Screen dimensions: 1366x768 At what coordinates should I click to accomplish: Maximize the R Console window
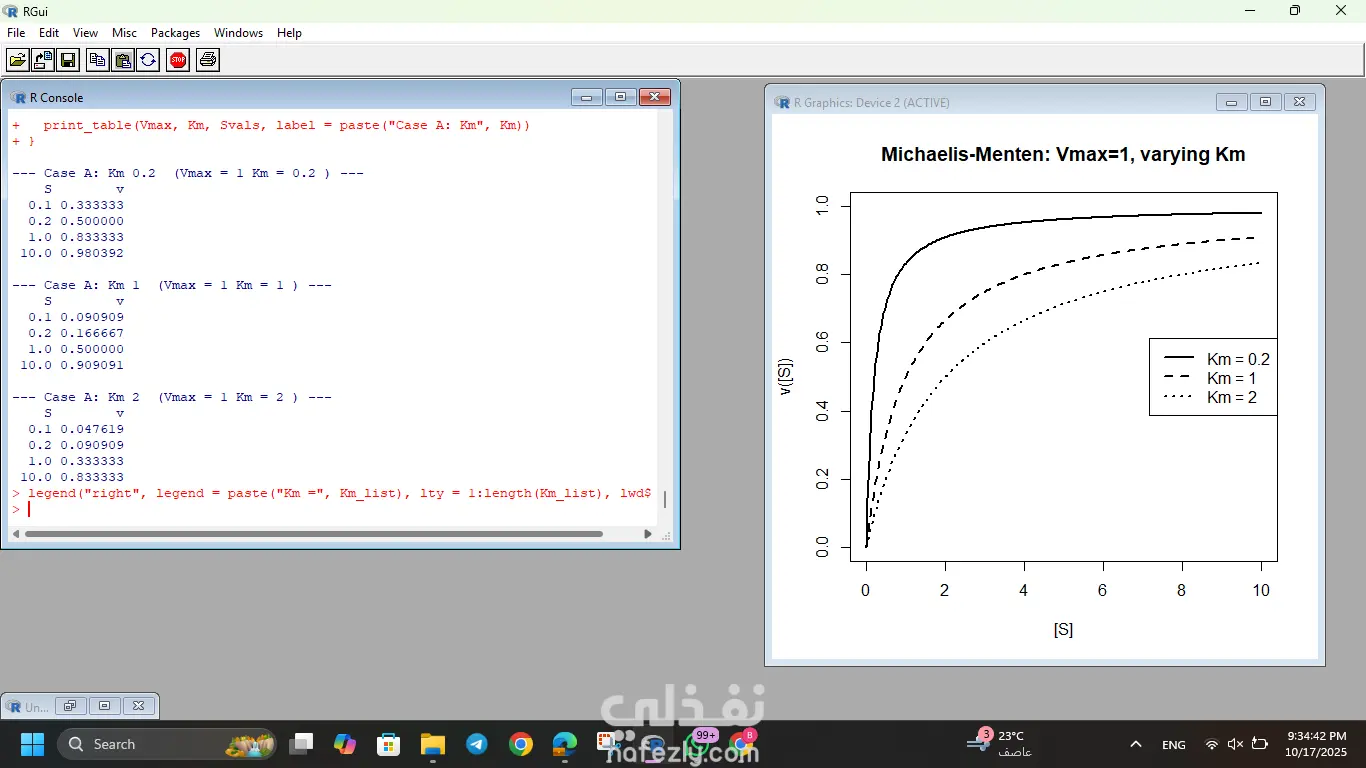click(x=620, y=97)
